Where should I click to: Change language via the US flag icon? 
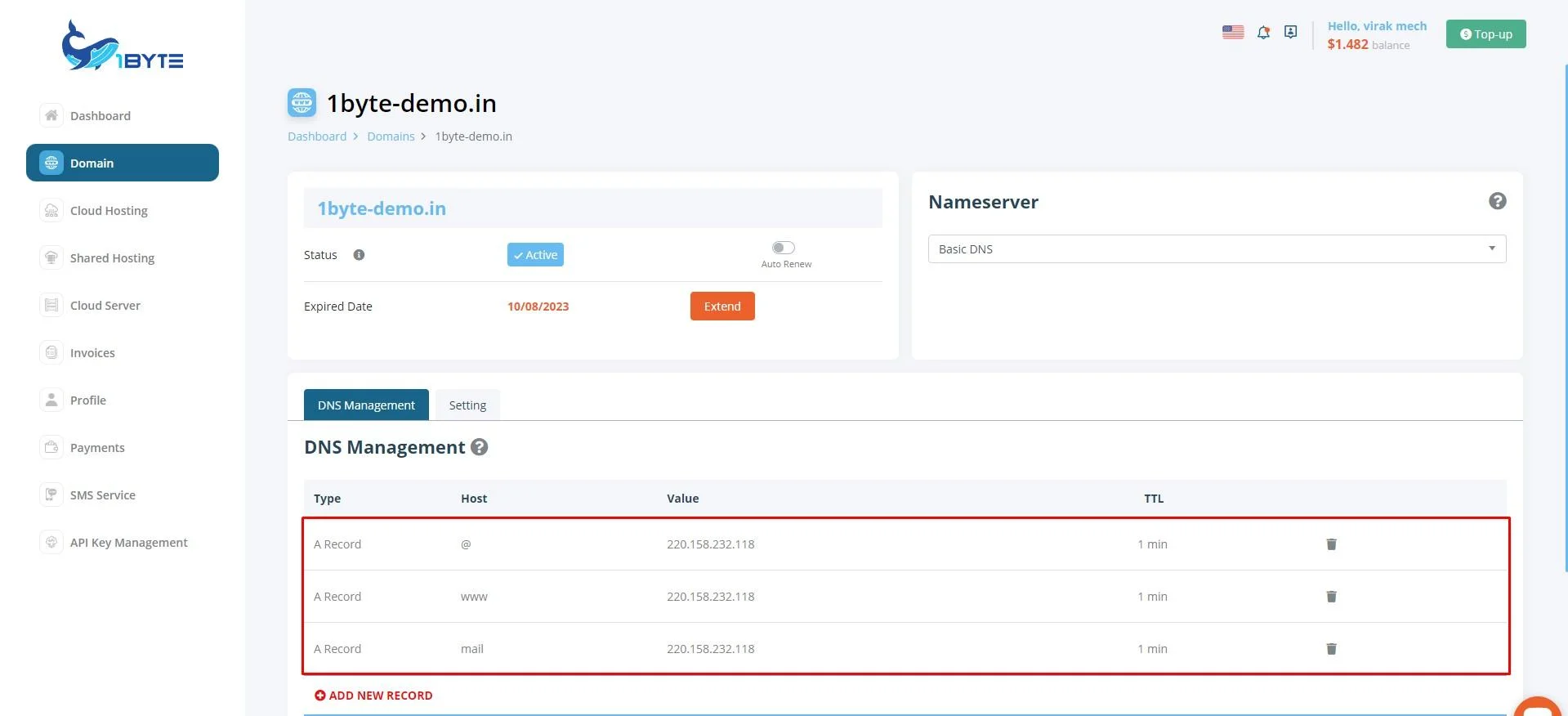pos(1233,33)
